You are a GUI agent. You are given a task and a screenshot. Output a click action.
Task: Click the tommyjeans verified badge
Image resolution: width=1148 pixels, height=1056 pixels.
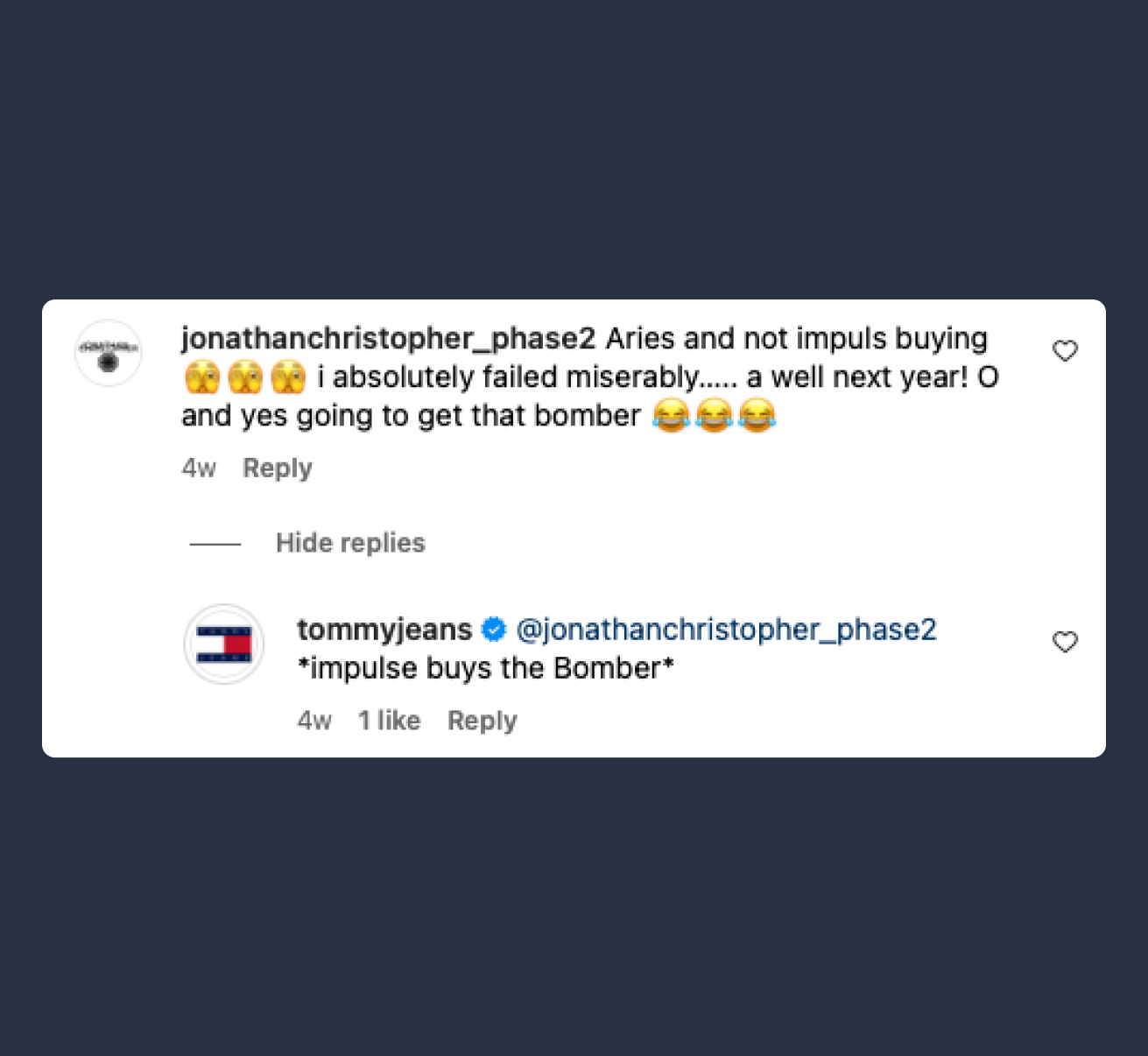(494, 629)
